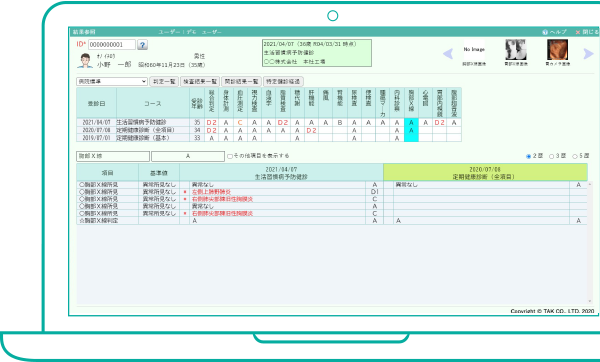
Task: Select the 3回 radio option
Action: click(551, 156)
